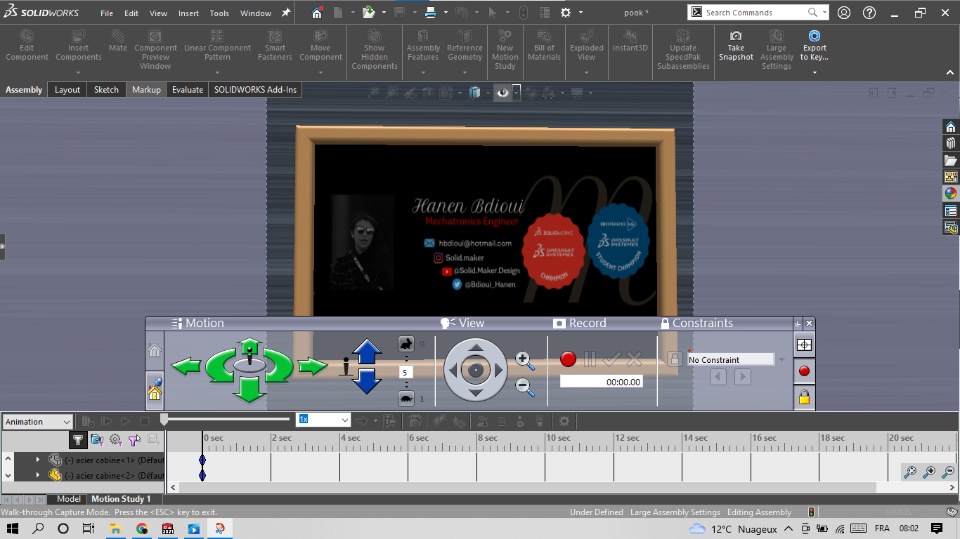Screen dimensions: 960x539
Task: Toggle the timeline filter funnel button
Action: click(x=78, y=439)
